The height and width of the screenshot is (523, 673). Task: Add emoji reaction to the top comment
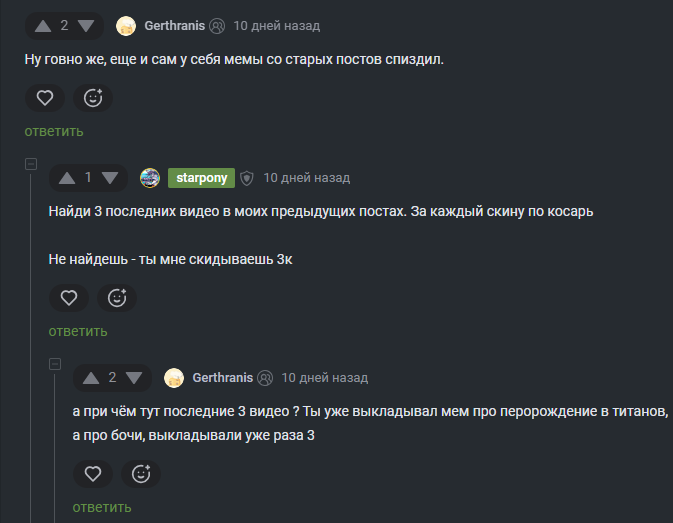(93, 98)
